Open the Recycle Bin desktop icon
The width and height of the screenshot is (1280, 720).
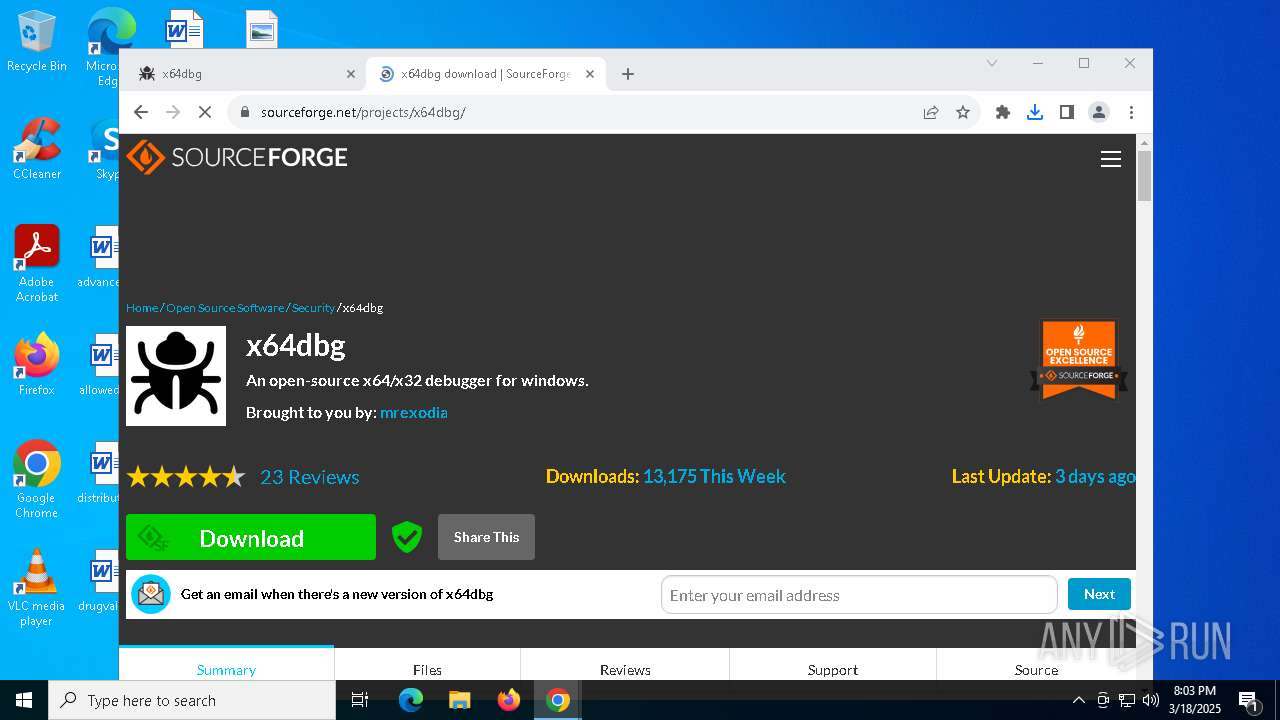pyautogui.click(x=37, y=42)
